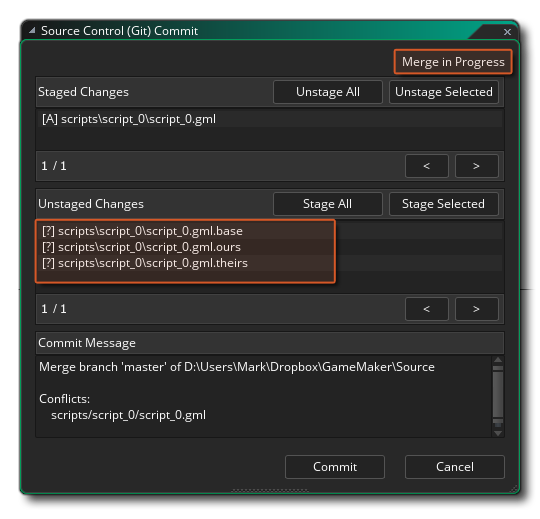Go to next page of staged changes
Image resolution: width=540 pixels, height=519 pixels.
[x=477, y=166]
